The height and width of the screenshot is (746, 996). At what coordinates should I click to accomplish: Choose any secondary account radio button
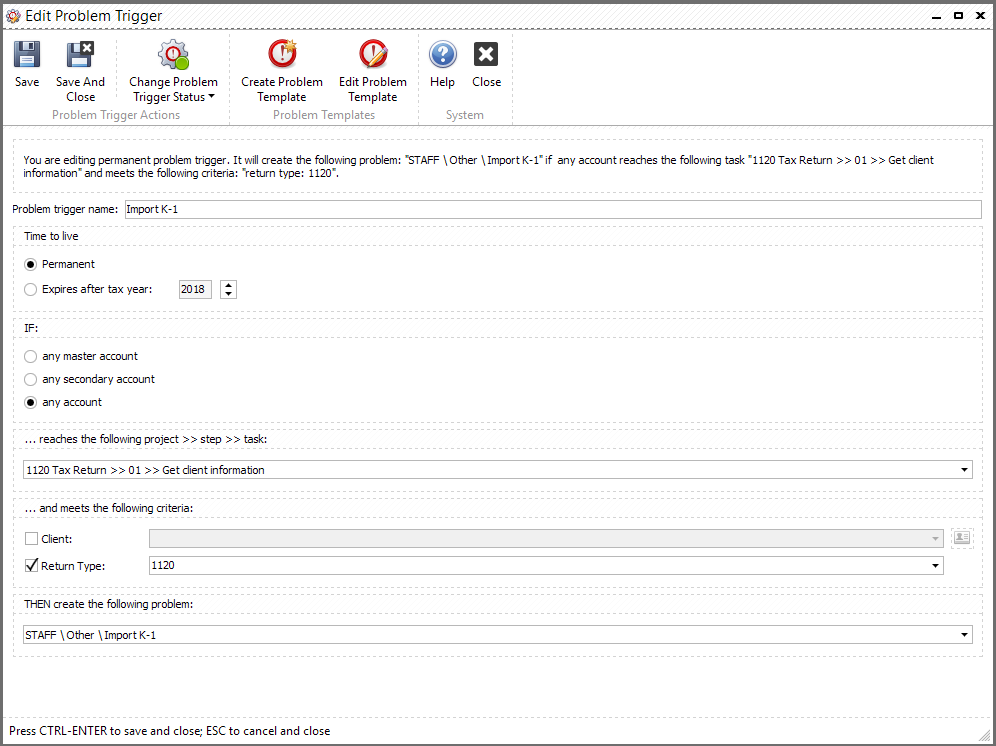click(x=30, y=379)
